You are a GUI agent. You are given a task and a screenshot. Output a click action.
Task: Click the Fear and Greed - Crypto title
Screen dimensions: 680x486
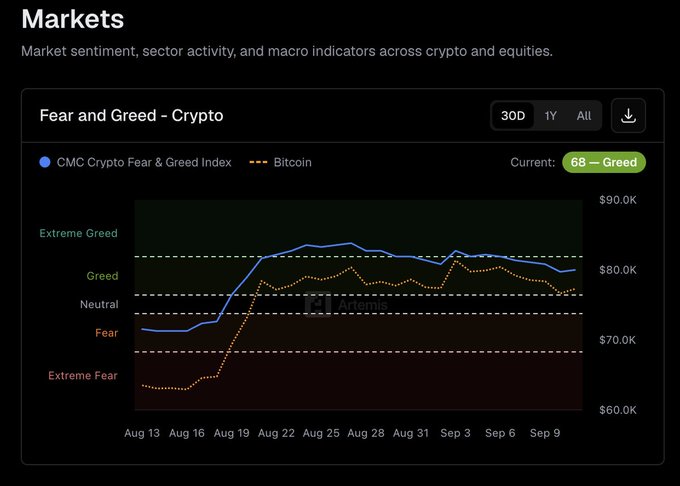(x=131, y=115)
